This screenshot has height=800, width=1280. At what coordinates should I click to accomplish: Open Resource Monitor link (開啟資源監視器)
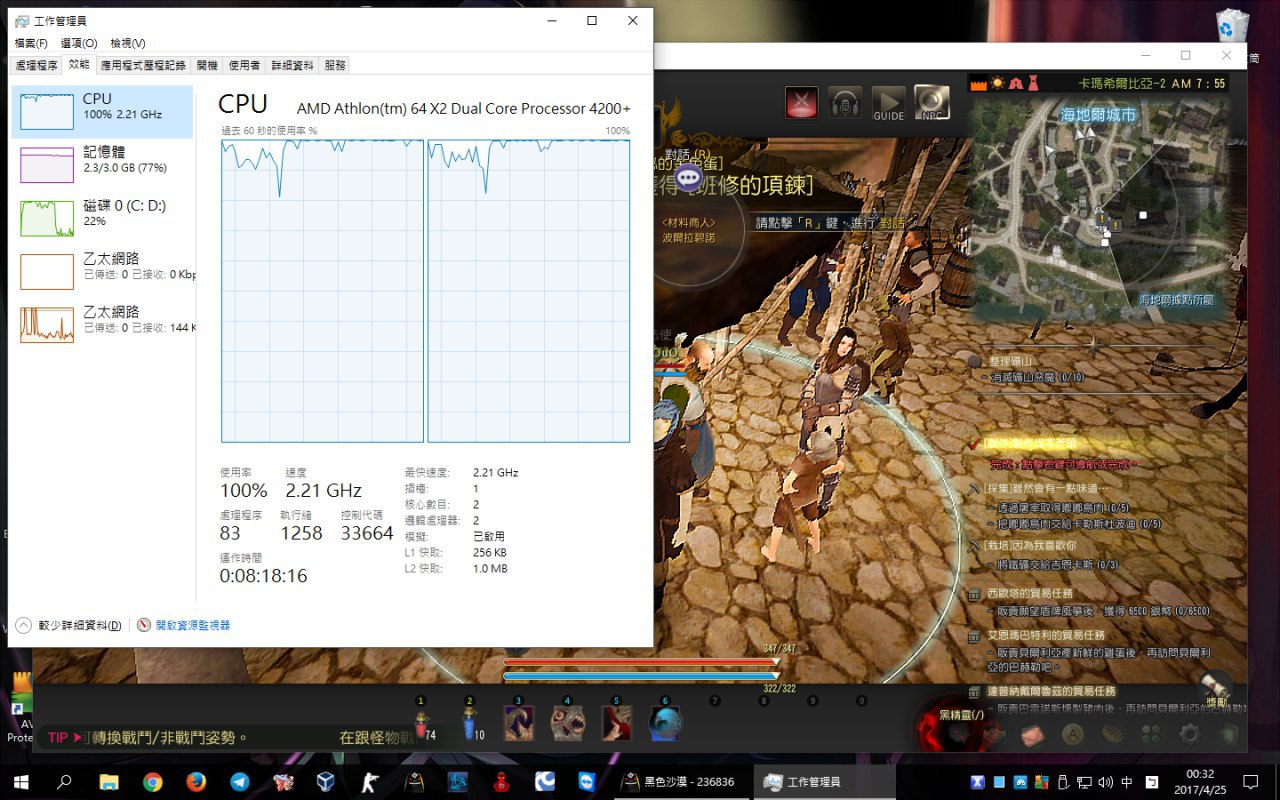(191, 625)
